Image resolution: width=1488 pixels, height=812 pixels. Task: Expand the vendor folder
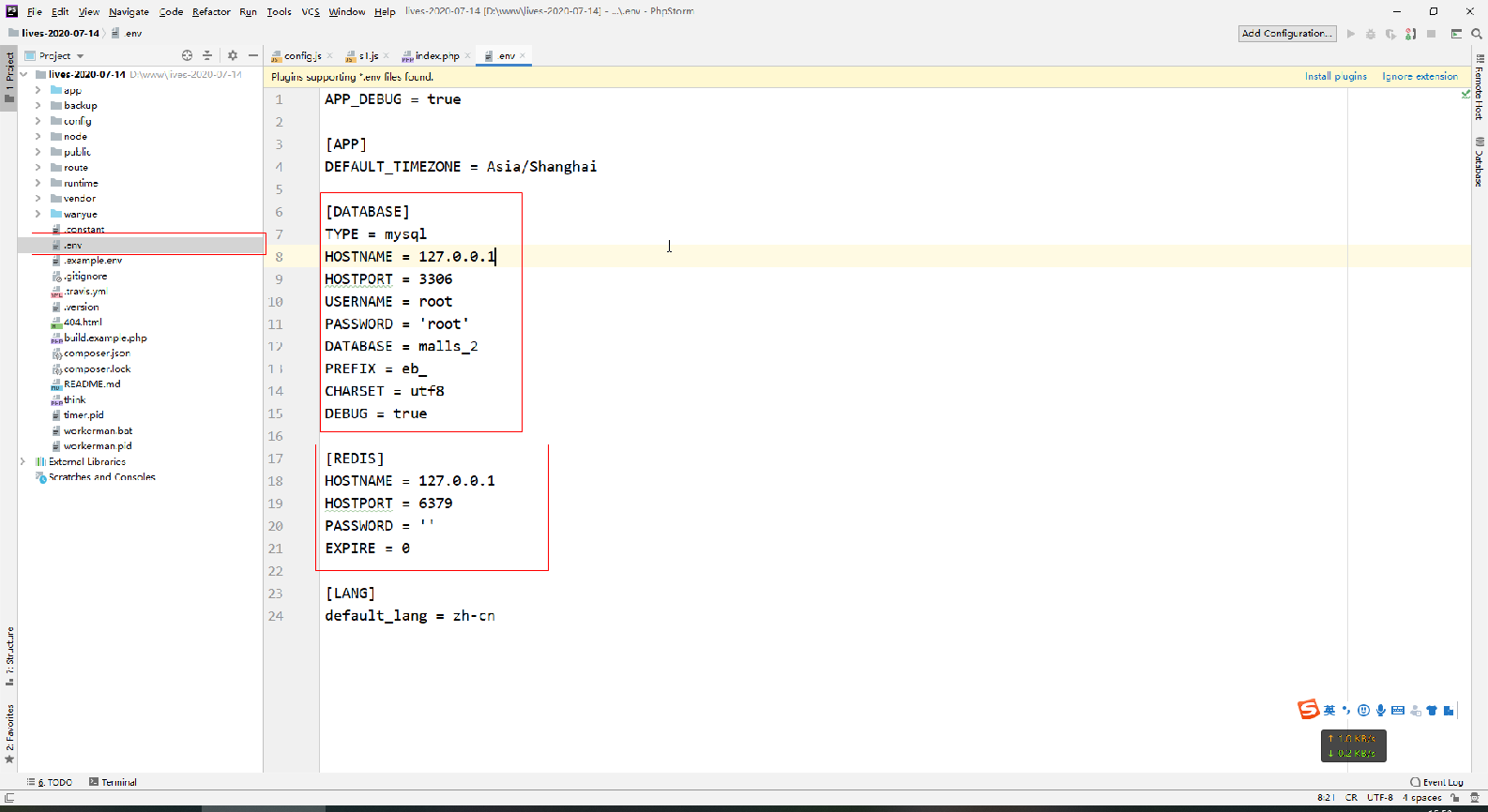tap(38, 198)
